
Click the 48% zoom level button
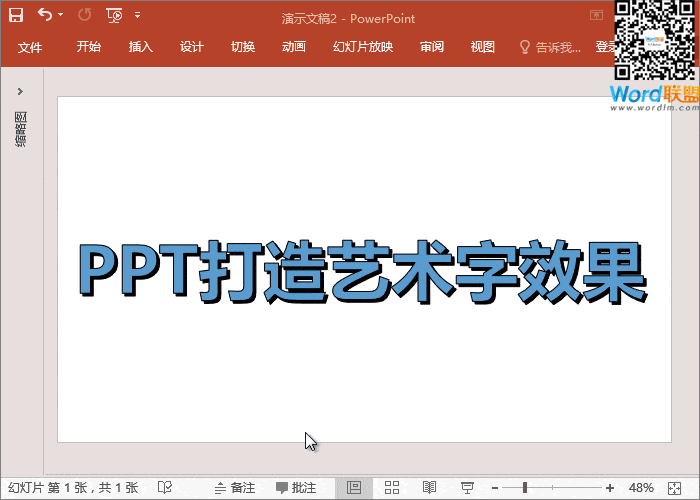(641, 487)
